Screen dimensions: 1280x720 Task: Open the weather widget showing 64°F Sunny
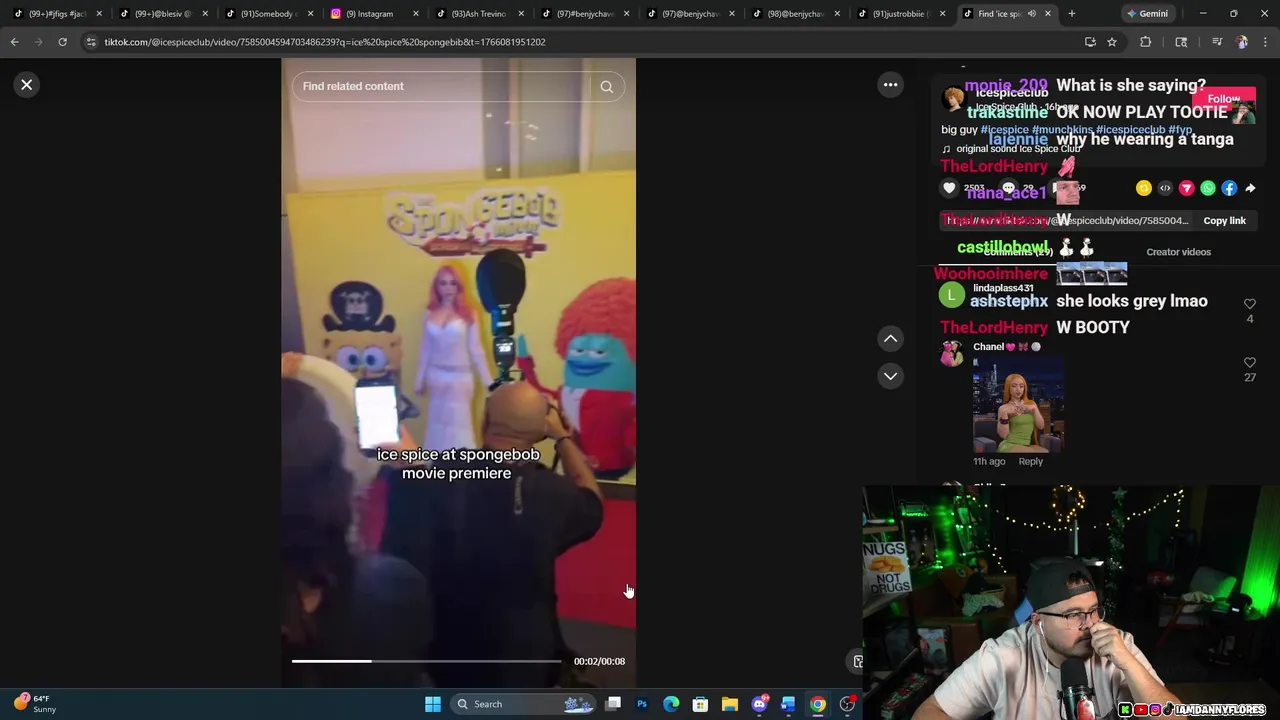click(x=35, y=704)
